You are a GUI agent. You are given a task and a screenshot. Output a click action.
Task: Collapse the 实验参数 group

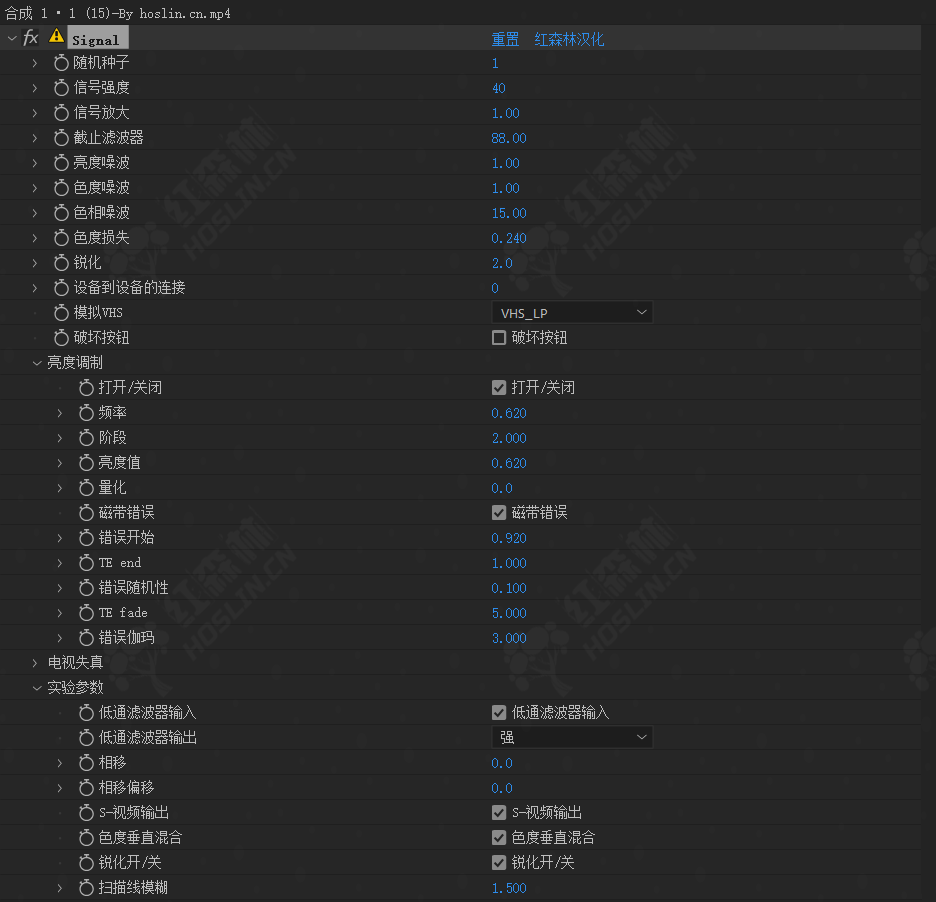click(x=36, y=688)
